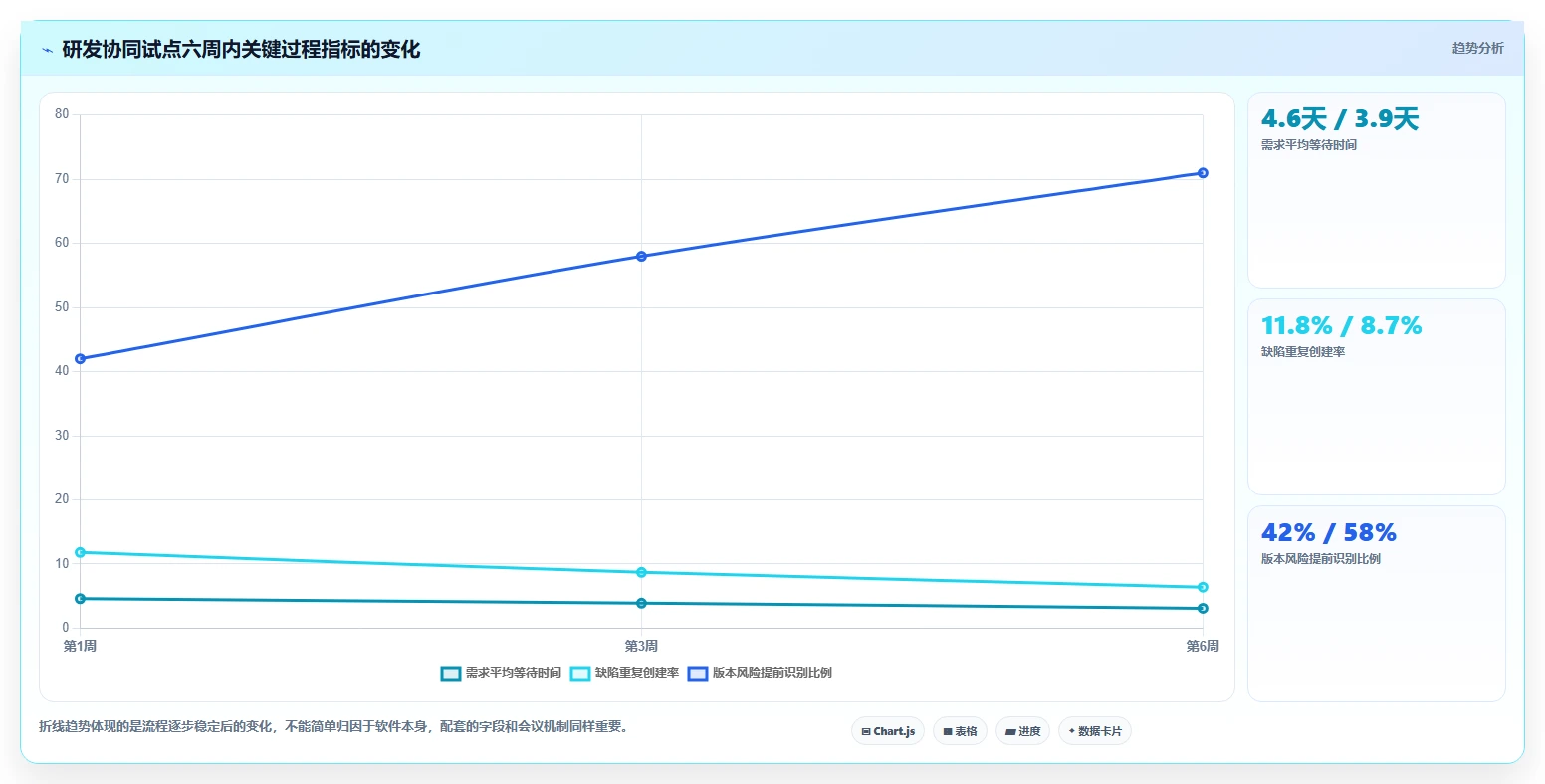Screen dimensions: 1545x784
Task: Click cyan line data point at 第3周
Action: (x=641, y=572)
